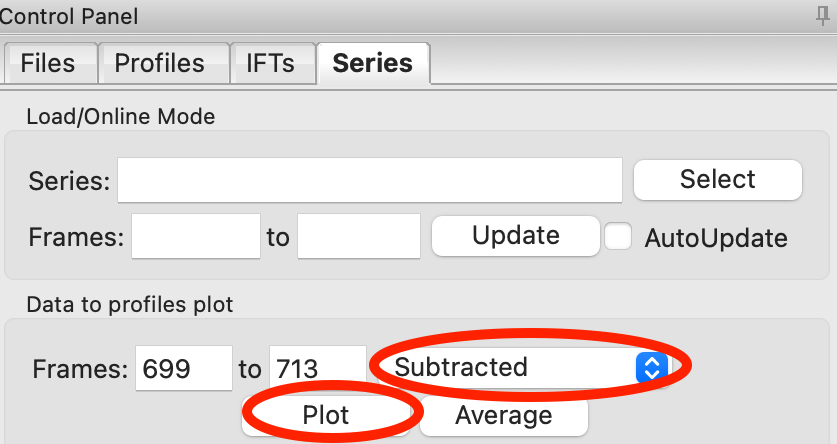Click the Data to profiles plot heading
The height and width of the screenshot is (444, 837).
point(129,303)
